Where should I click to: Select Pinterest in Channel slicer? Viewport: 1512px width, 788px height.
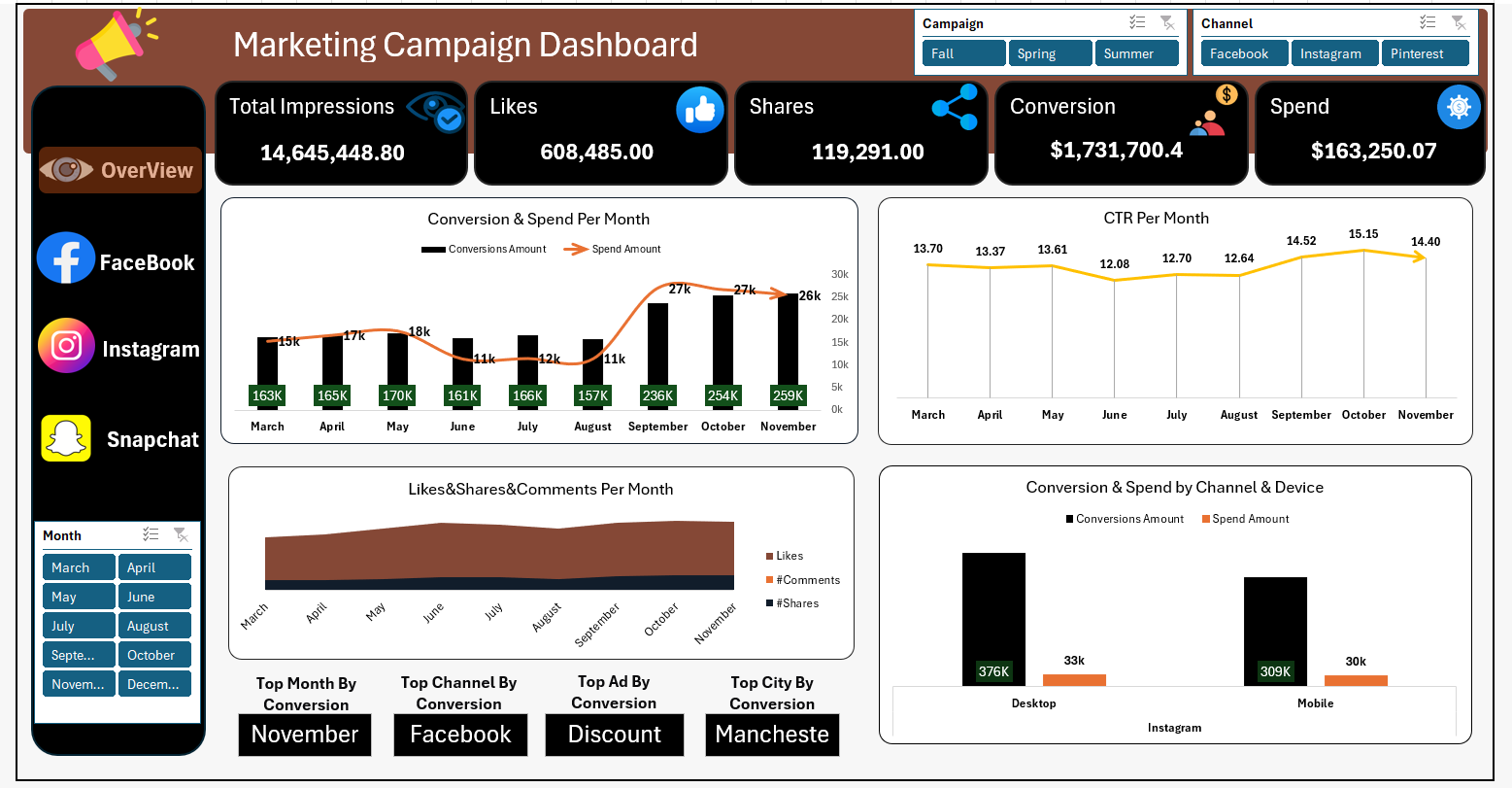click(1425, 53)
